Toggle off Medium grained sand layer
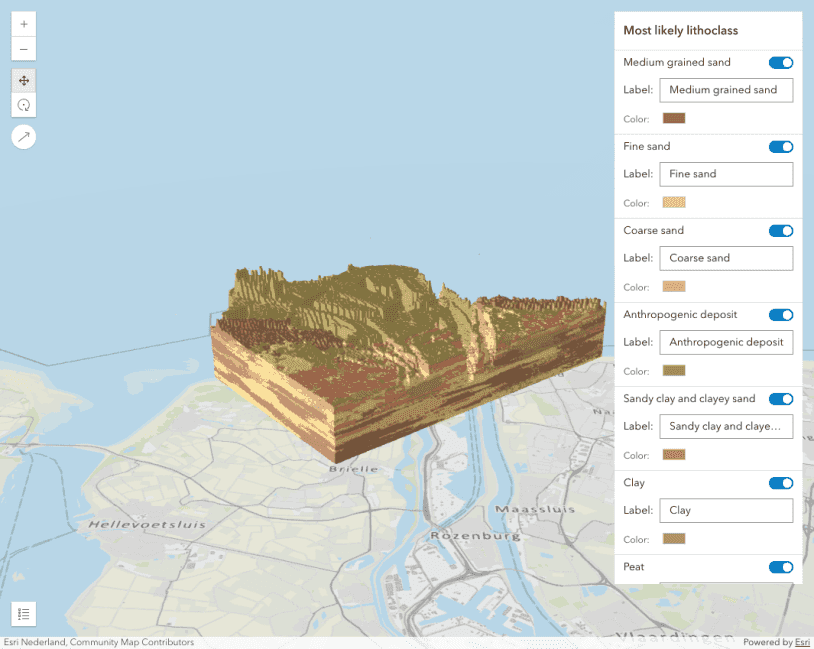814x649 pixels. pos(780,63)
